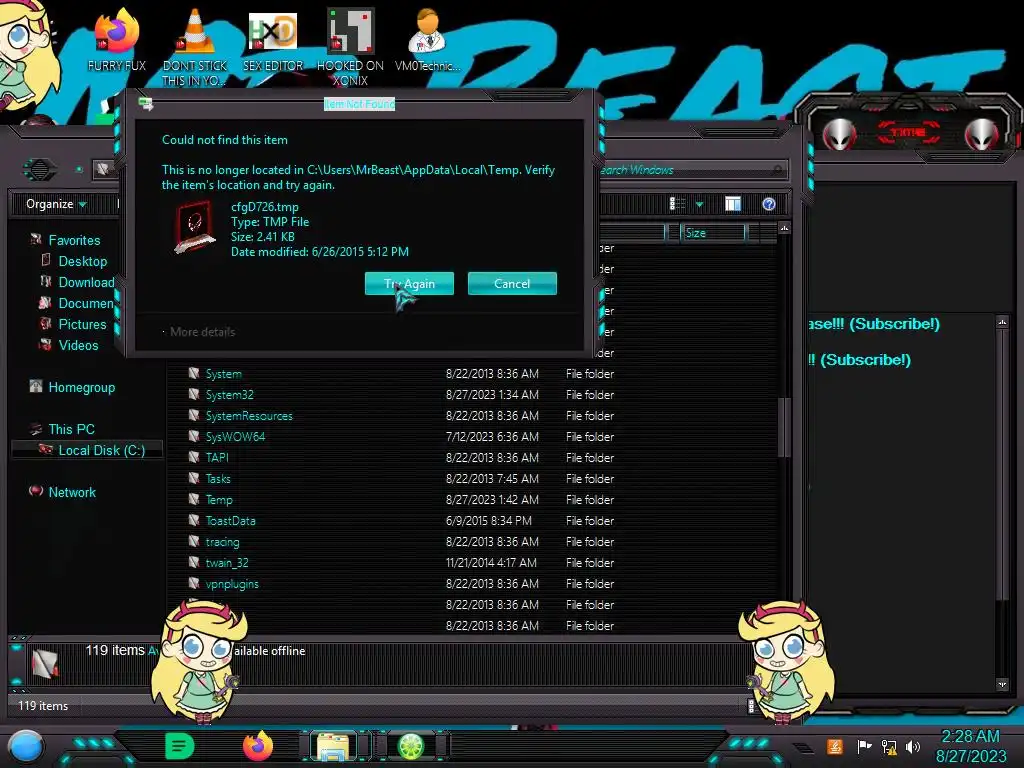The image size is (1024, 768).
Task: Click the Temp folder icon
Action: pyautogui.click(x=194, y=499)
